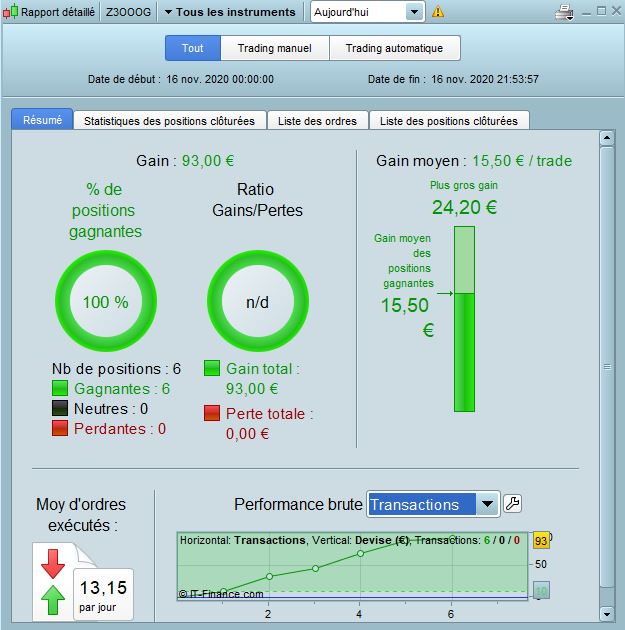Click the red Perte totale legend square

pos(212,413)
